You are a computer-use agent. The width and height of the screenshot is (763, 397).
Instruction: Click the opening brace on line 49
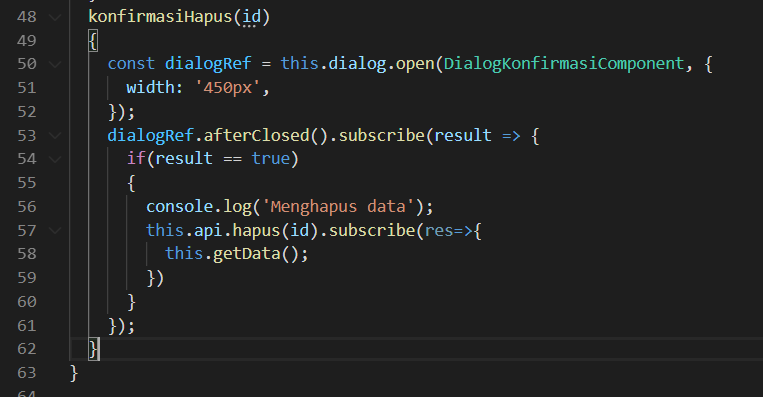point(93,40)
